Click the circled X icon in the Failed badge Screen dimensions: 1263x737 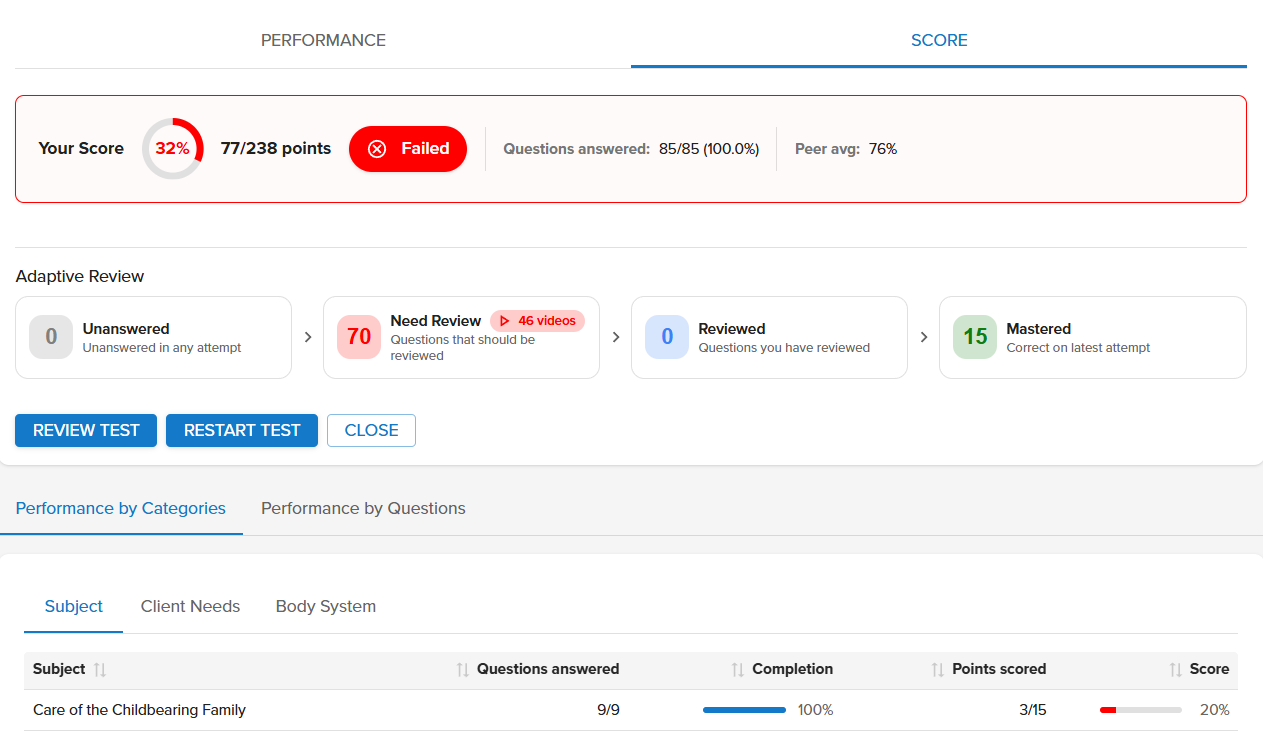[377, 148]
